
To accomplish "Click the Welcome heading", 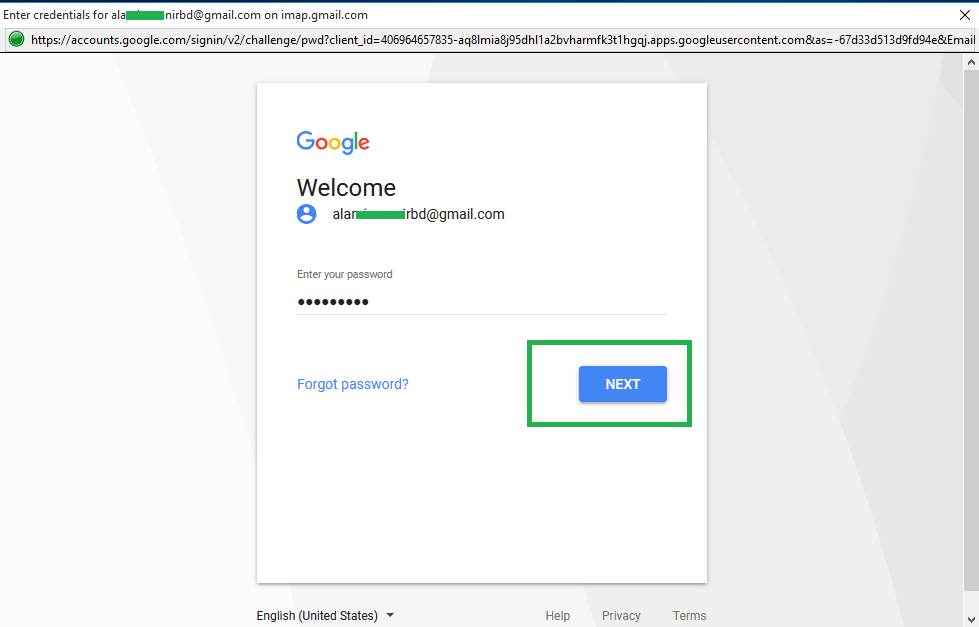I will 347,187.
